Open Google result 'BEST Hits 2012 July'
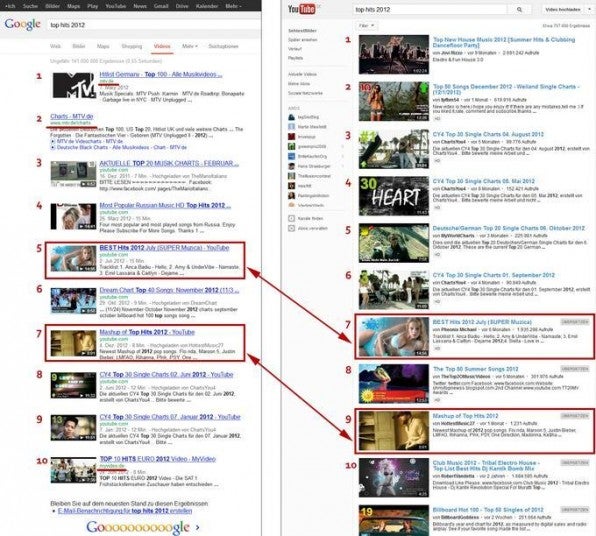The width and height of the screenshot is (596, 536). point(164,248)
